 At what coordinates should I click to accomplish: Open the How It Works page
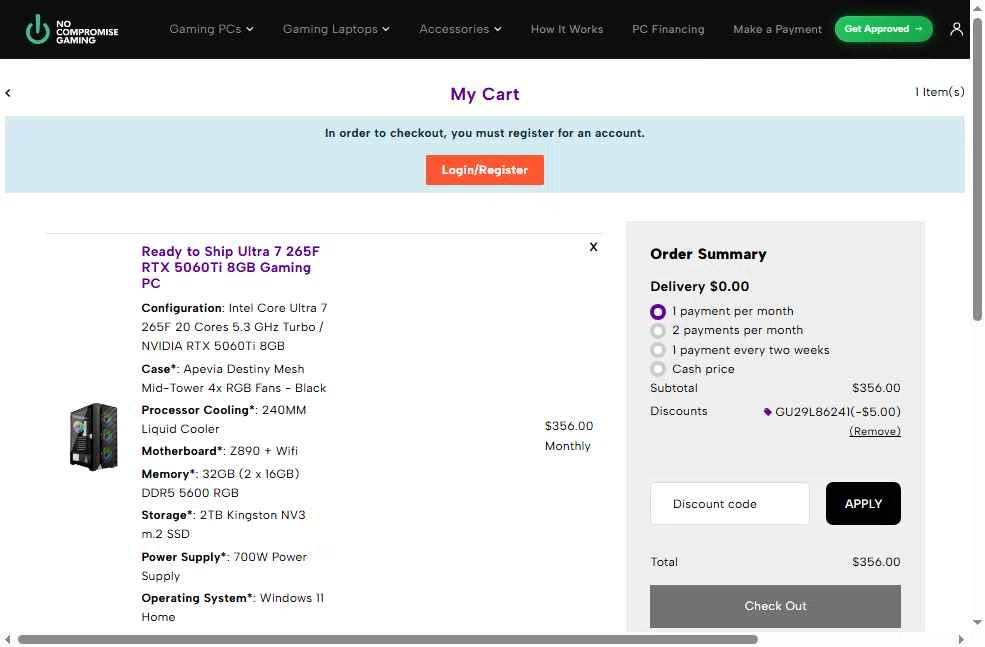567,29
